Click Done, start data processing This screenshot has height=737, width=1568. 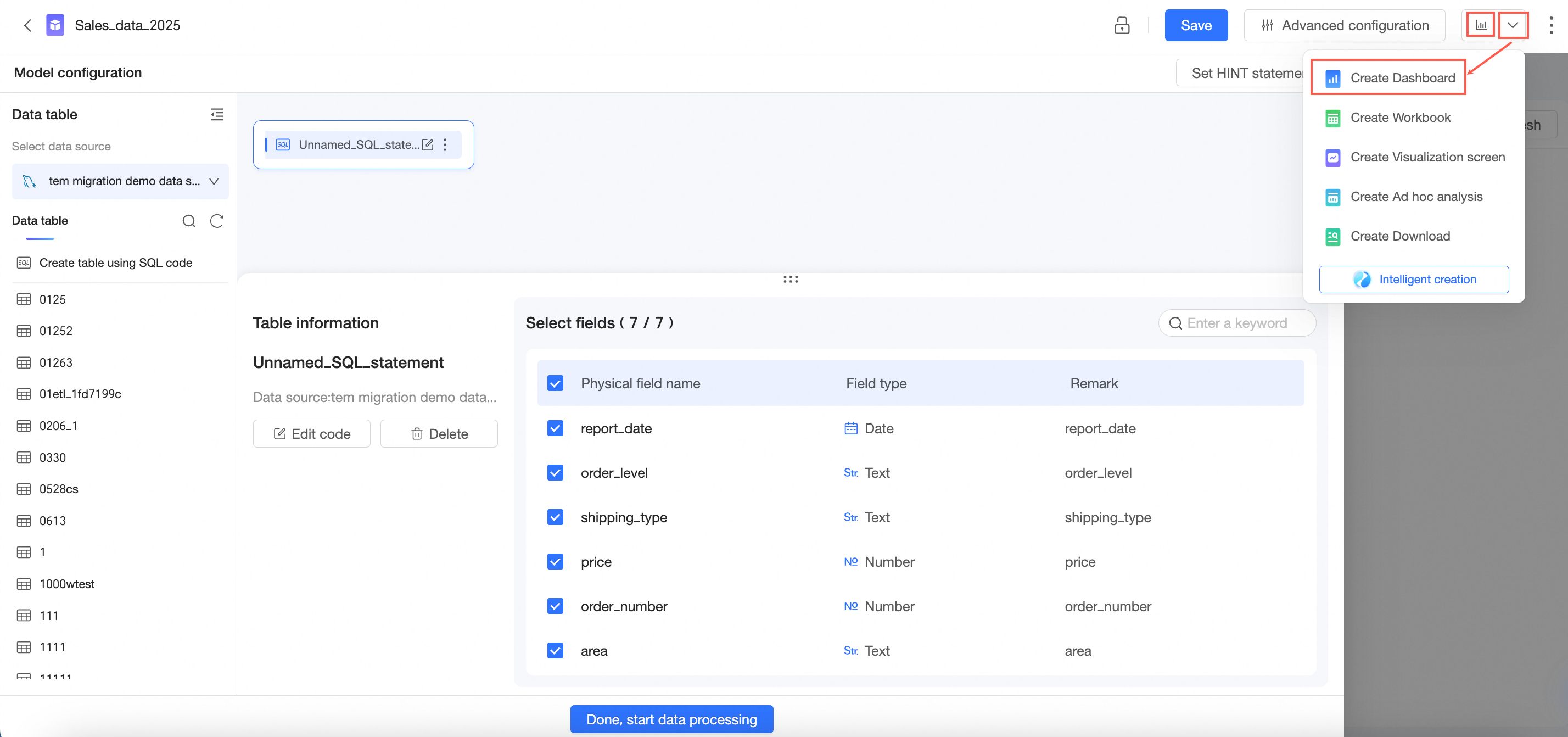click(671, 719)
